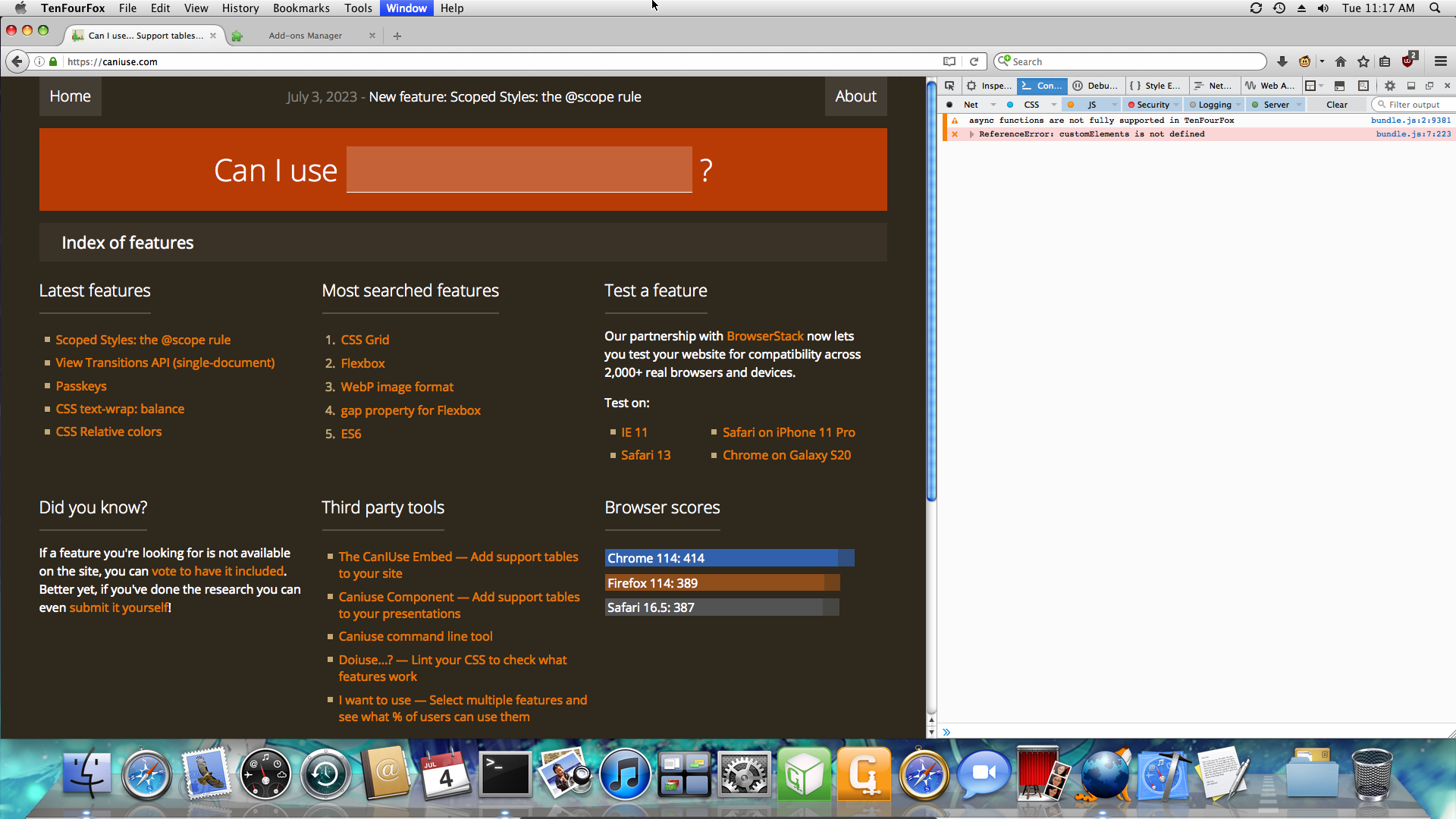Clear the console output
Screen dimensions: 1456x819
[1336, 105]
